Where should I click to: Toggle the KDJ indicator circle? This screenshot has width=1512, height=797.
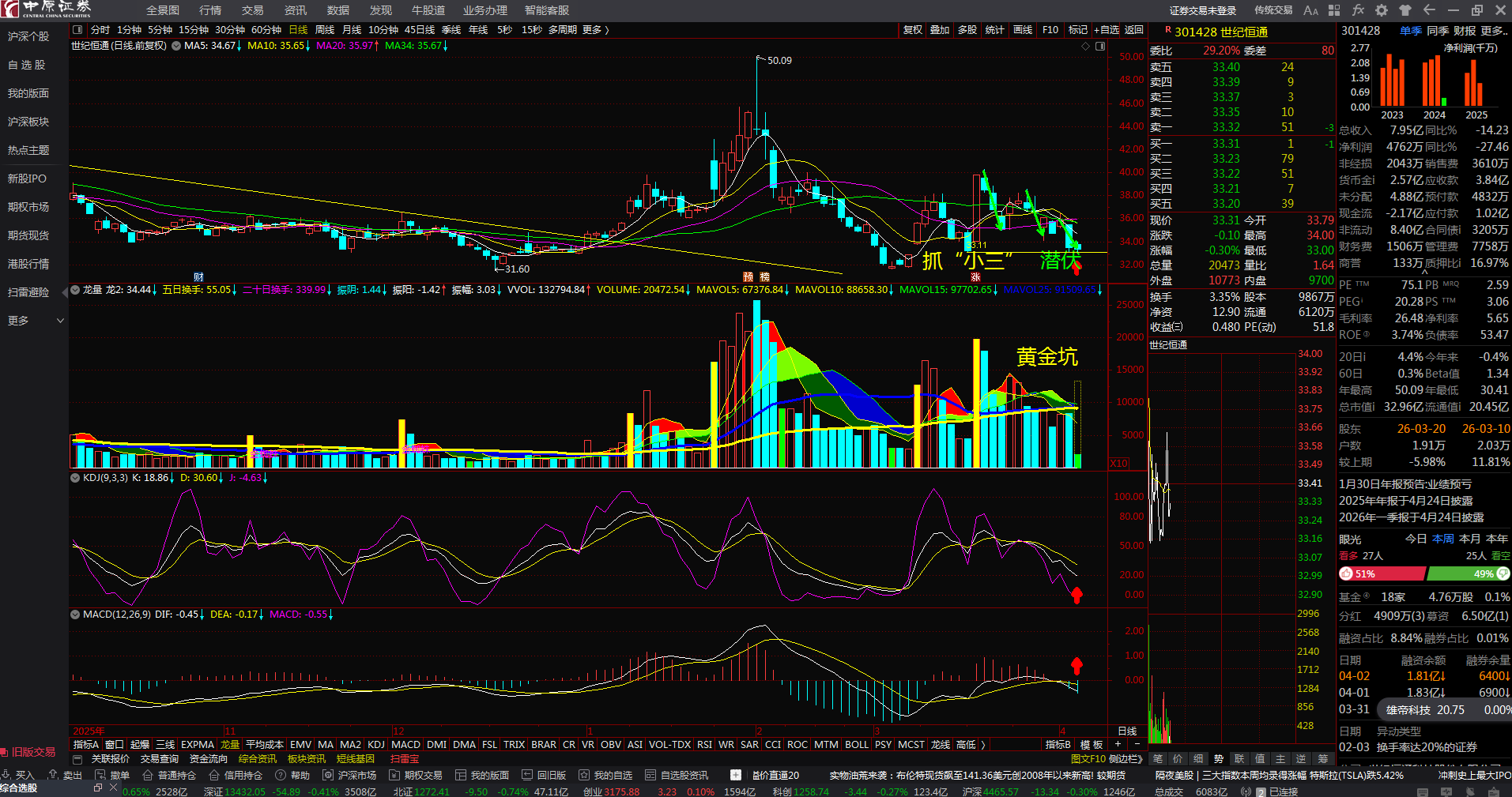pyautogui.click(x=75, y=478)
